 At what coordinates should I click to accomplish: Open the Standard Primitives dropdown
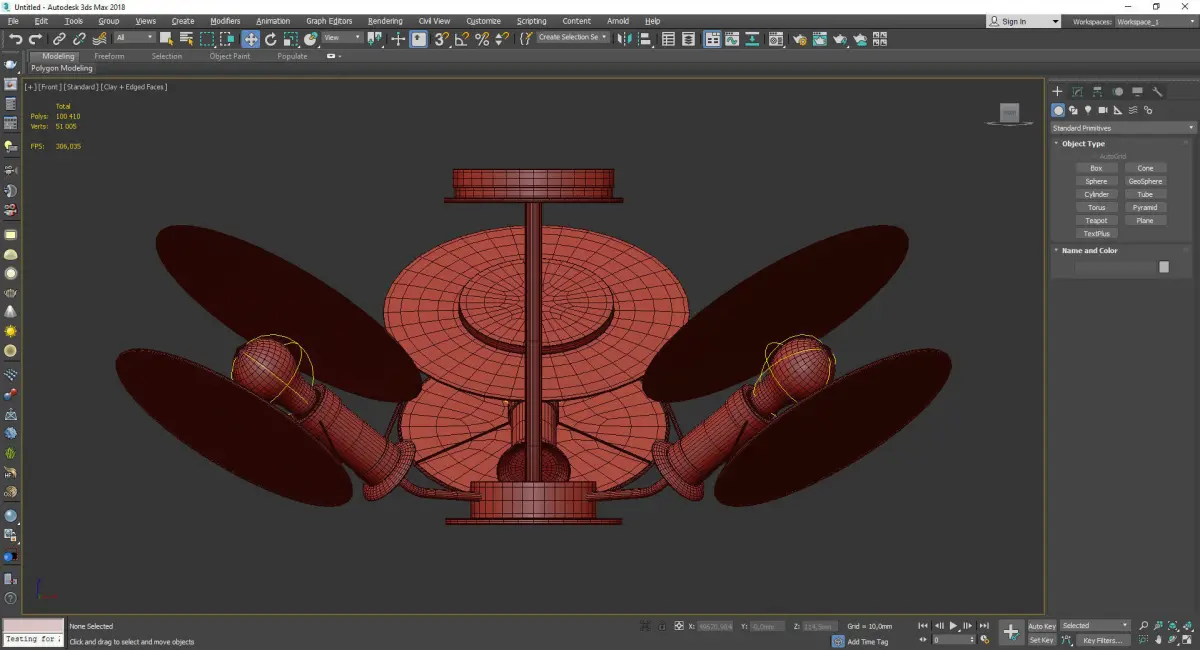point(1122,128)
